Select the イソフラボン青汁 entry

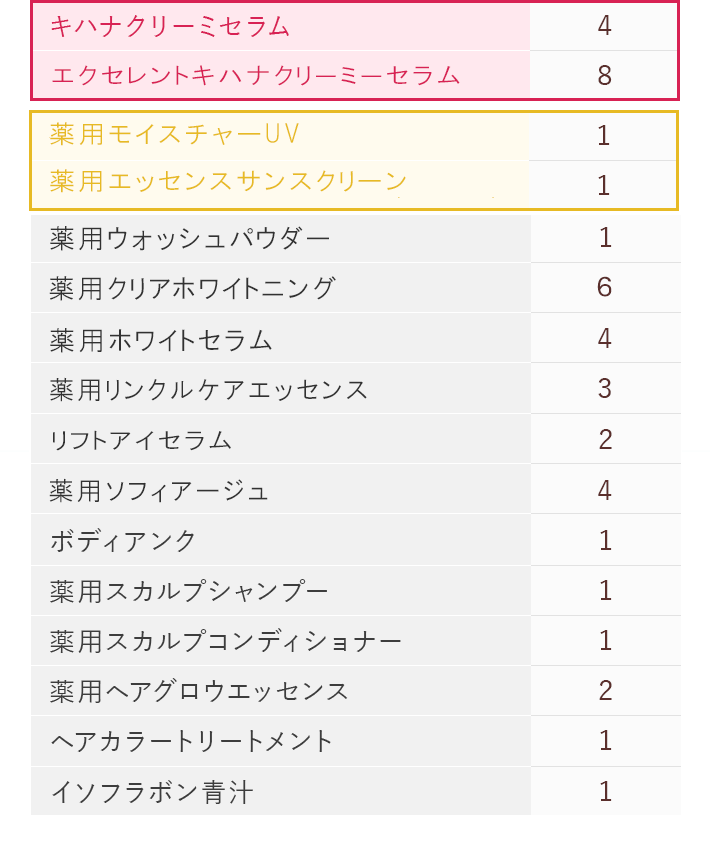coord(152,792)
